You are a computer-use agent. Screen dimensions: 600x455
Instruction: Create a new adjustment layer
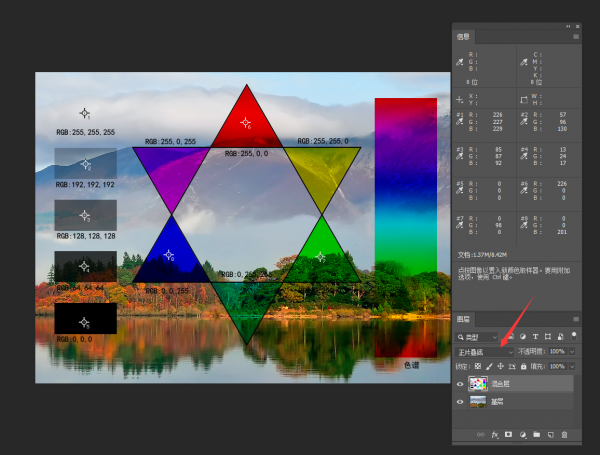coord(522,435)
